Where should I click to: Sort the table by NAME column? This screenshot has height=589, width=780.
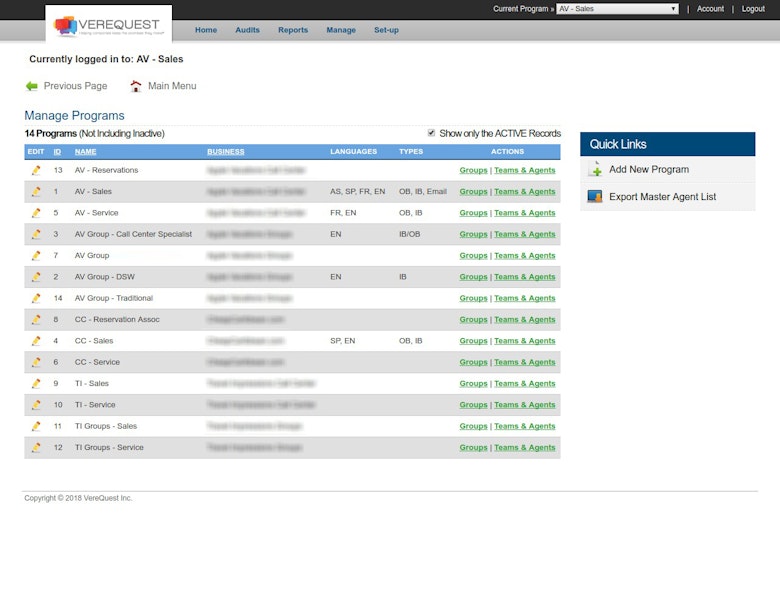[x=86, y=152]
